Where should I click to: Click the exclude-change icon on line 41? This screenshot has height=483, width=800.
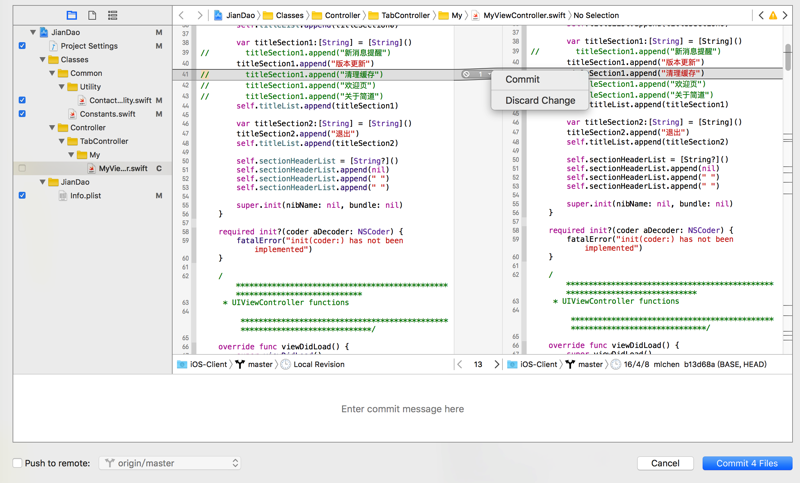pos(466,74)
